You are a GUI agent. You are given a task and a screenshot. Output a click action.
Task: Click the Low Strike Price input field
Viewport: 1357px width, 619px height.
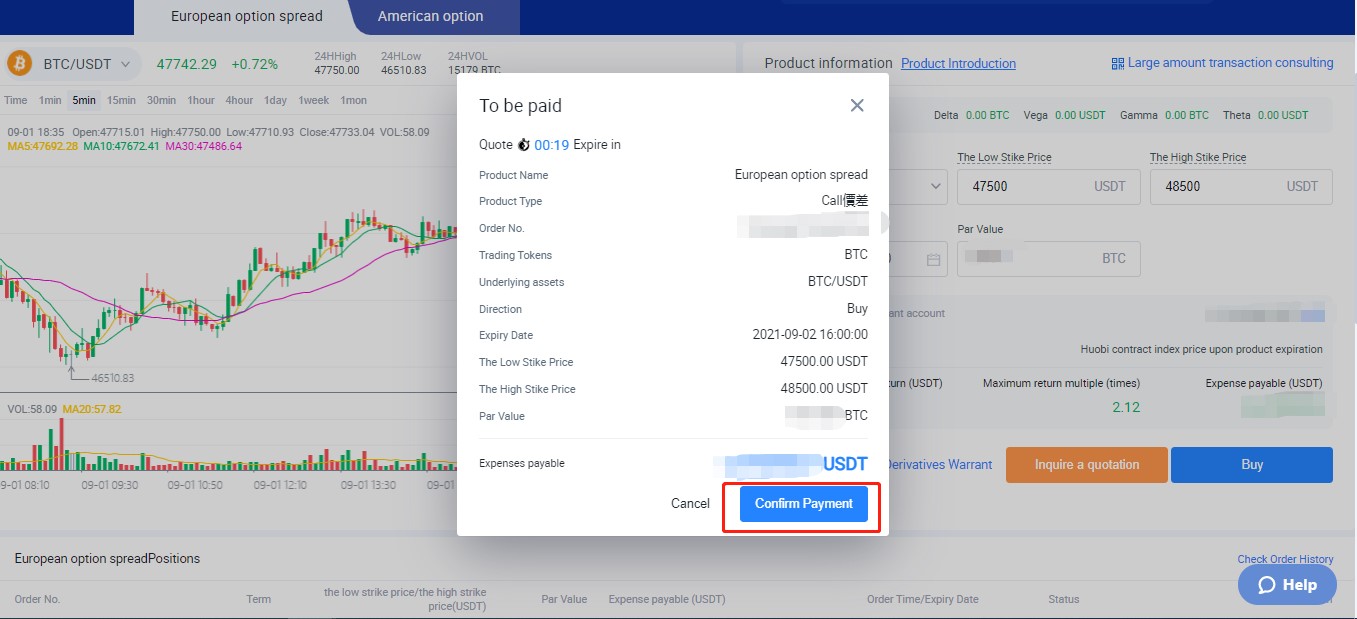pos(1020,186)
